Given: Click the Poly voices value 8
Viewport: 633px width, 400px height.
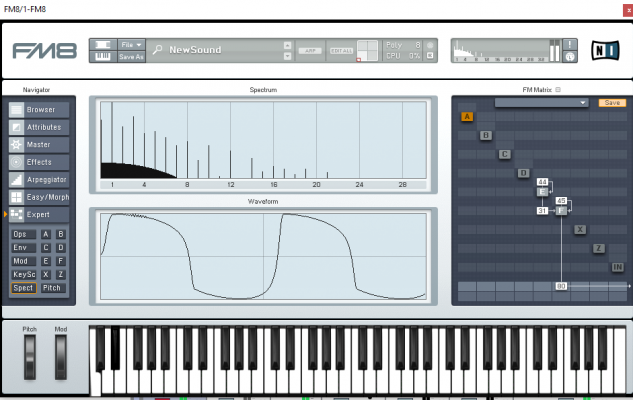Looking at the screenshot, I should tap(418, 45).
